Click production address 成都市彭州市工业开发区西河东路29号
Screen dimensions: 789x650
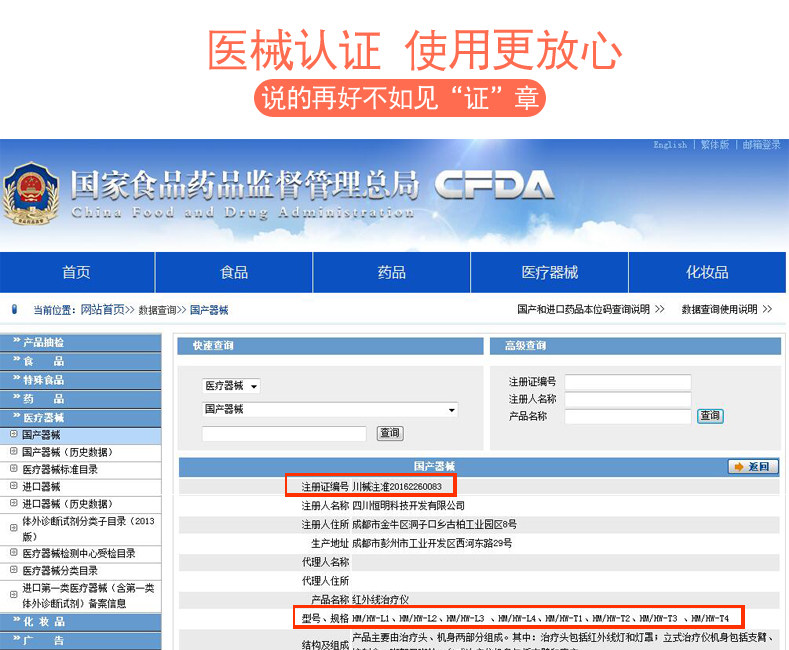coord(432,543)
